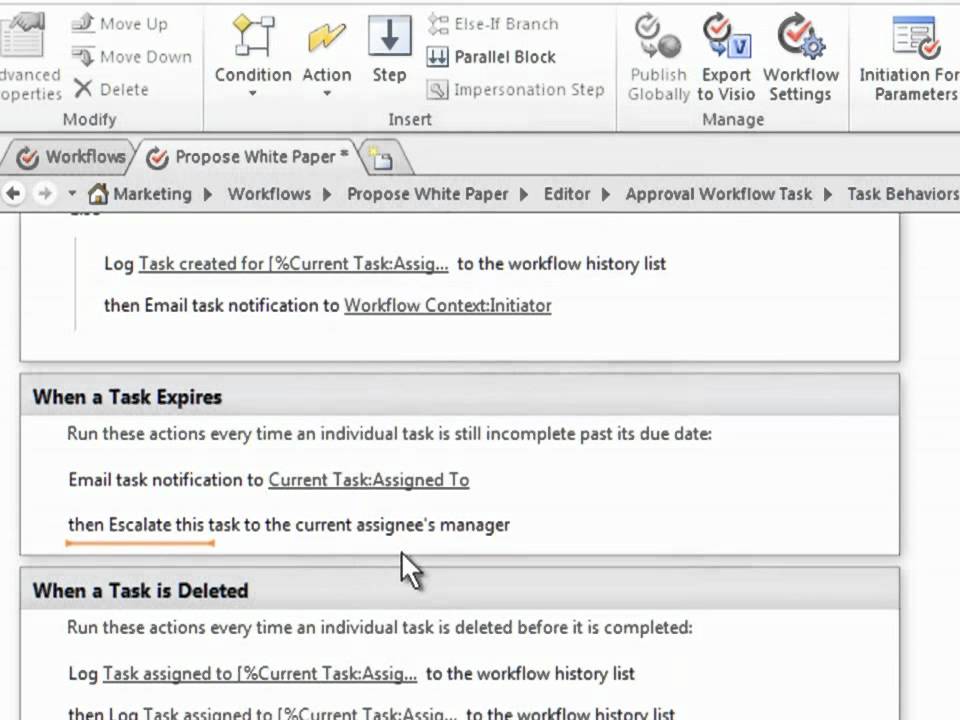960x720 pixels.
Task: Insert a Step using the arrow icon
Action: click(389, 36)
